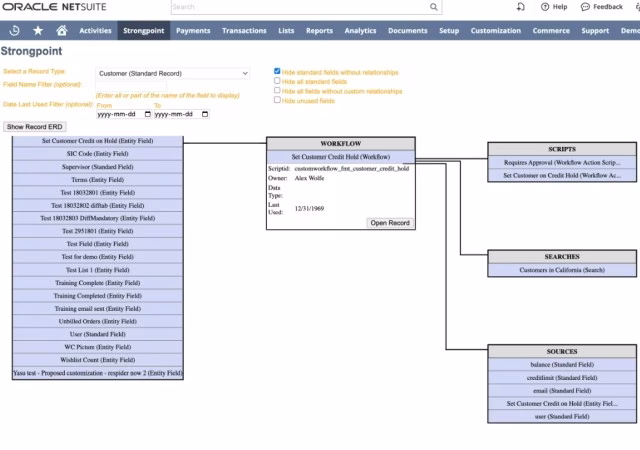Image resolution: width=640 pixels, height=450 pixels.
Task: Open the Shortcuts star icon
Action: pos(38,31)
